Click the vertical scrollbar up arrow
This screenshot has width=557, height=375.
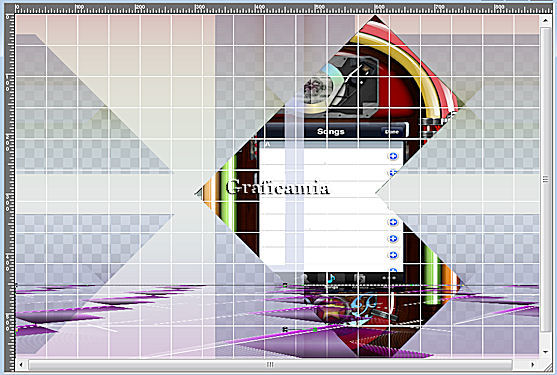545,20
